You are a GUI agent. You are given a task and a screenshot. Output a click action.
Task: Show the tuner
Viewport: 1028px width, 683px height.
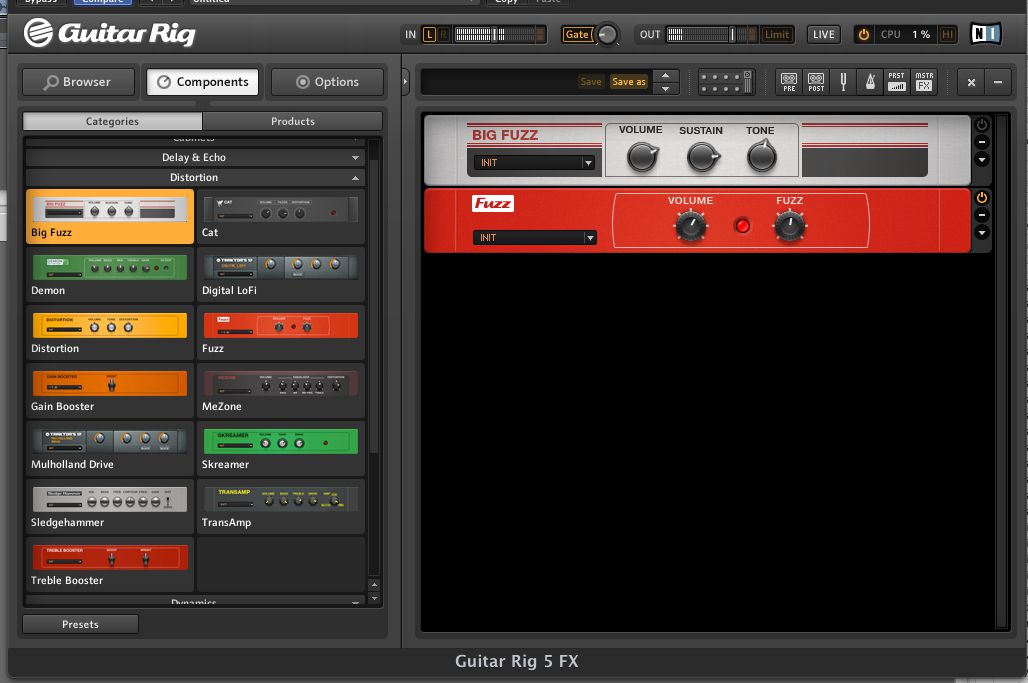click(843, 82)
